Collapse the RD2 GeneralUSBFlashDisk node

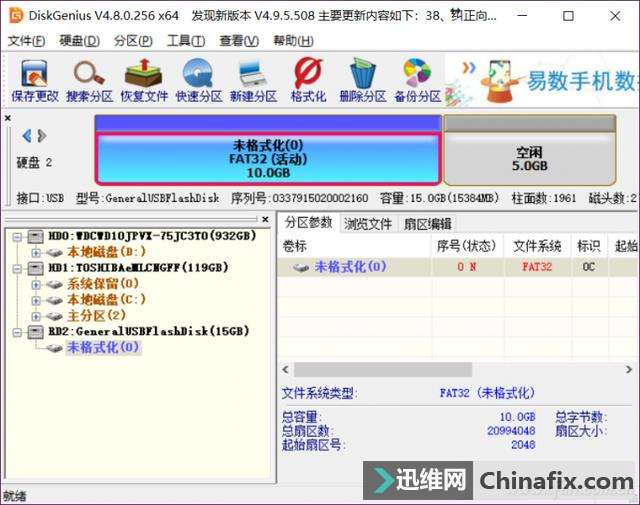pos(17,332)
